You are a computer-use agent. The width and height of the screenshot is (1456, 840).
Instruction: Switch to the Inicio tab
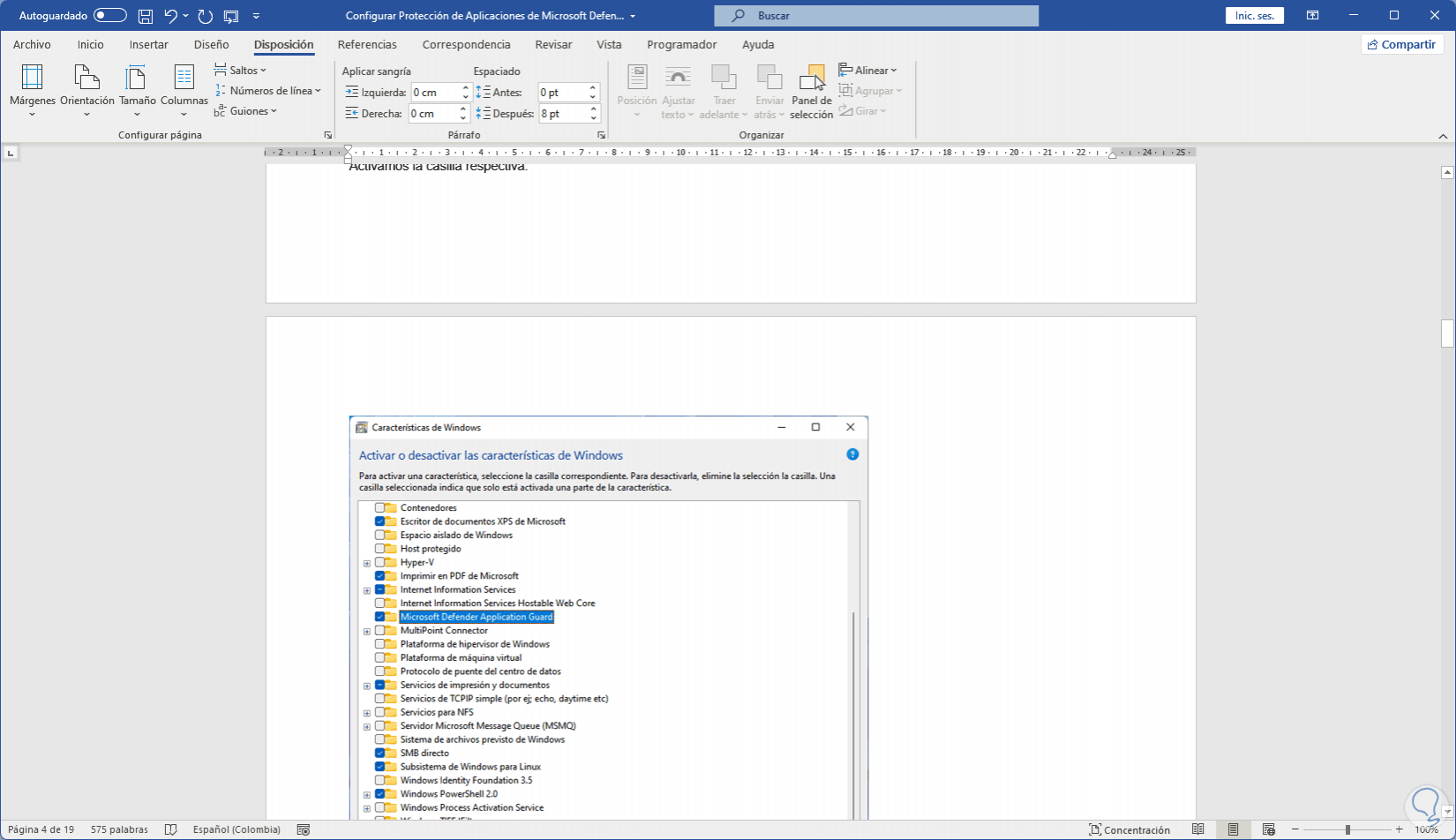[90, 44]
